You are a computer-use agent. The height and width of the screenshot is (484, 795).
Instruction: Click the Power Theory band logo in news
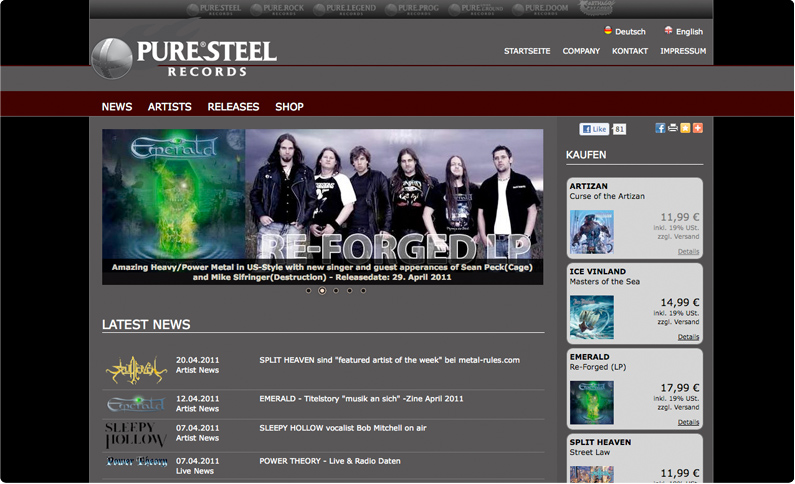coord(137,461)
